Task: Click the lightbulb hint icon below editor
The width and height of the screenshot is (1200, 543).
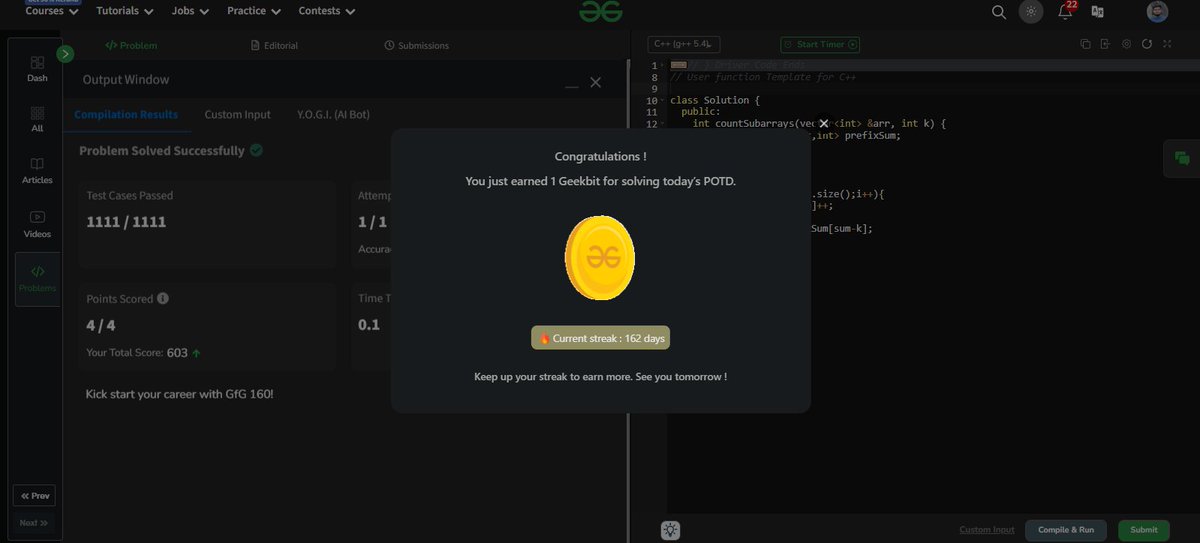Action: click(x=671, y=530)
